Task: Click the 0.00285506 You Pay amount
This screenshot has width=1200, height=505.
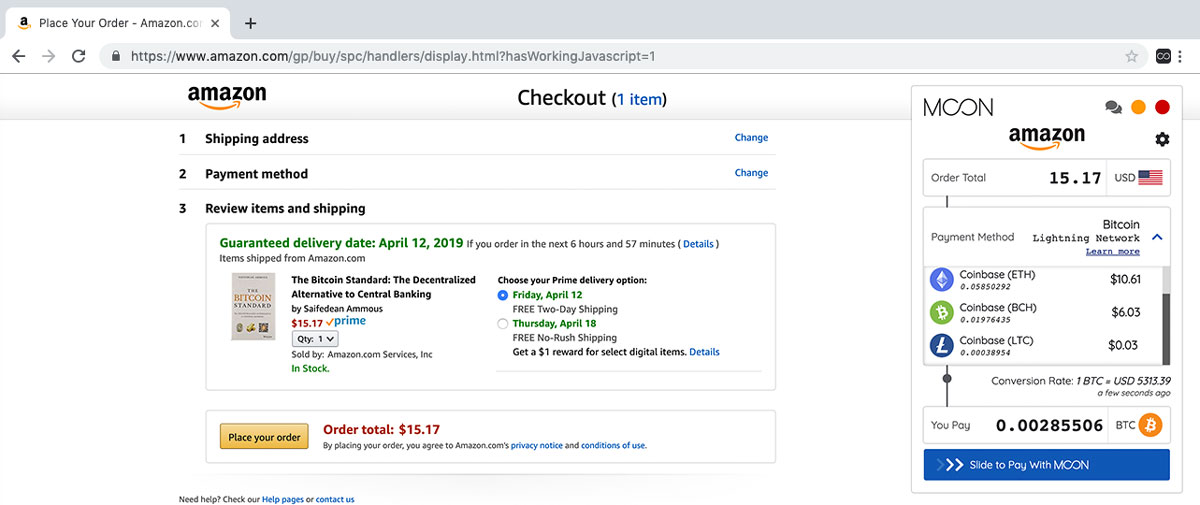Action: pos(1050,425)
